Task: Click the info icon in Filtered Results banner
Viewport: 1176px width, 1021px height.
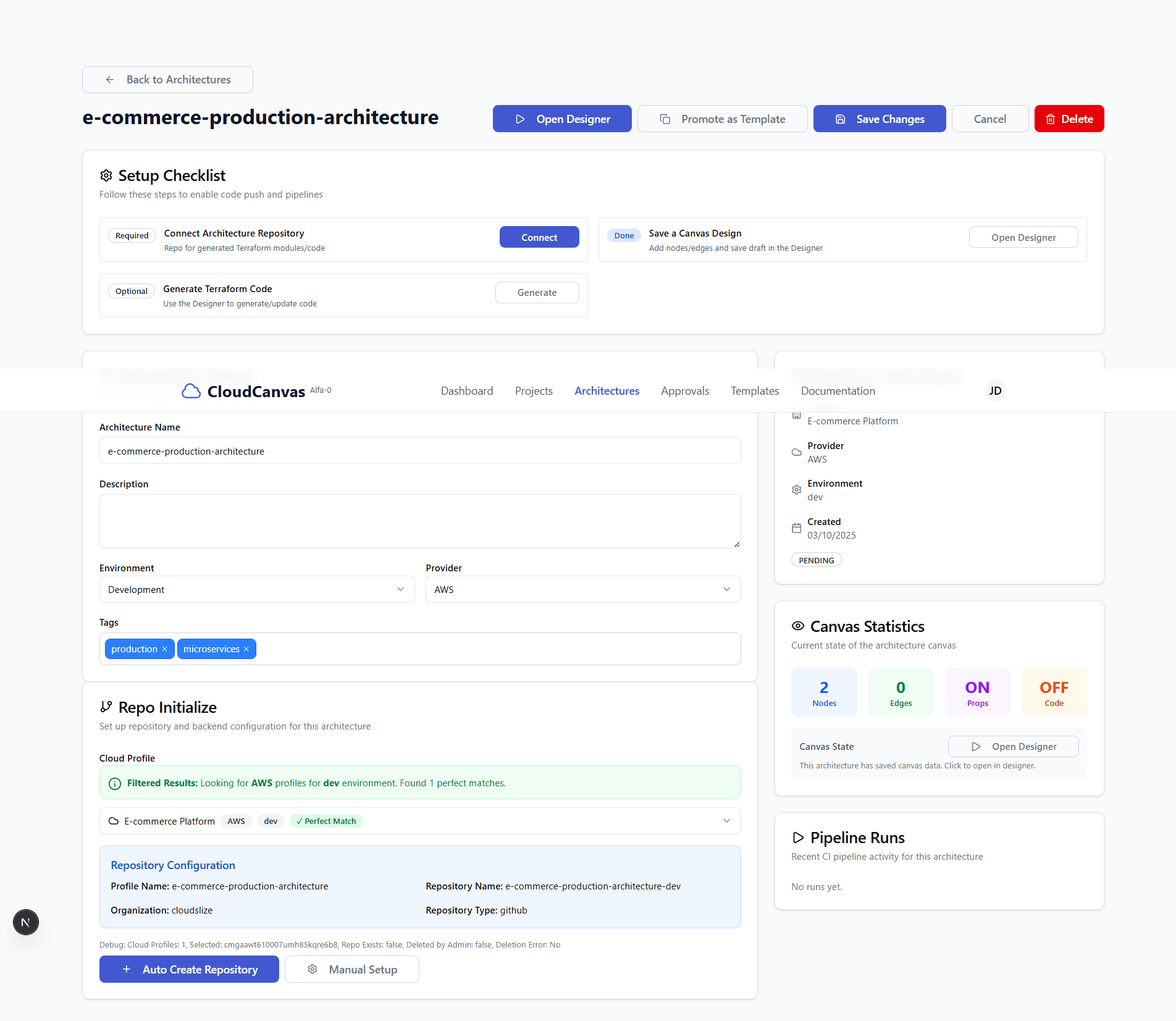Action: (115, 783)
